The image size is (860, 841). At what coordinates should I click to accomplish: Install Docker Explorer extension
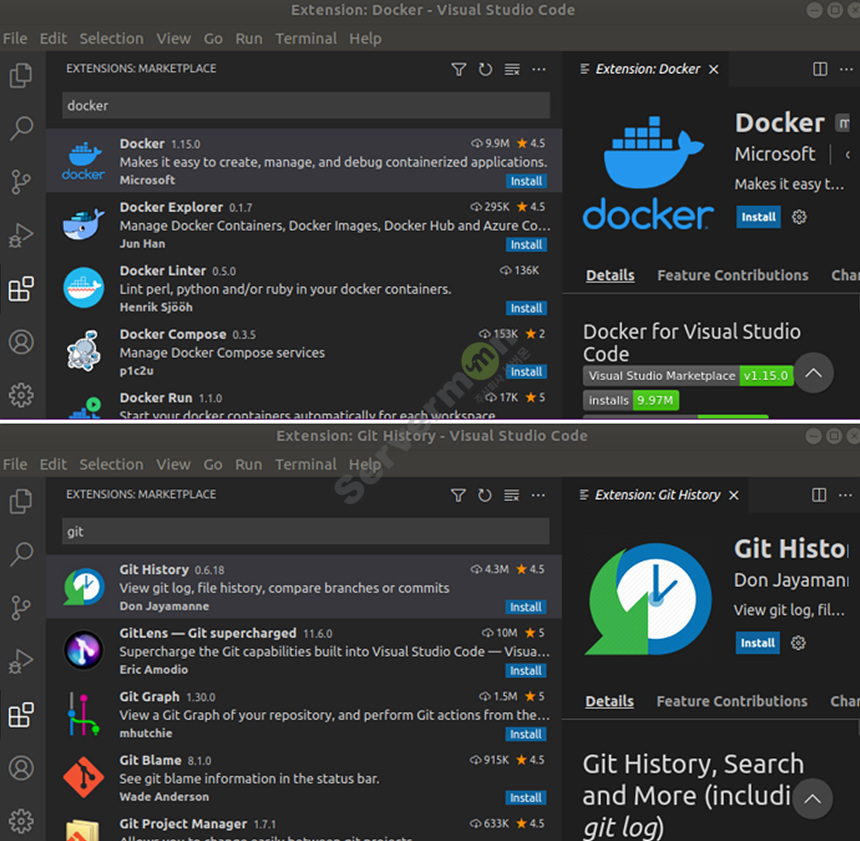(x=526, y=245)
